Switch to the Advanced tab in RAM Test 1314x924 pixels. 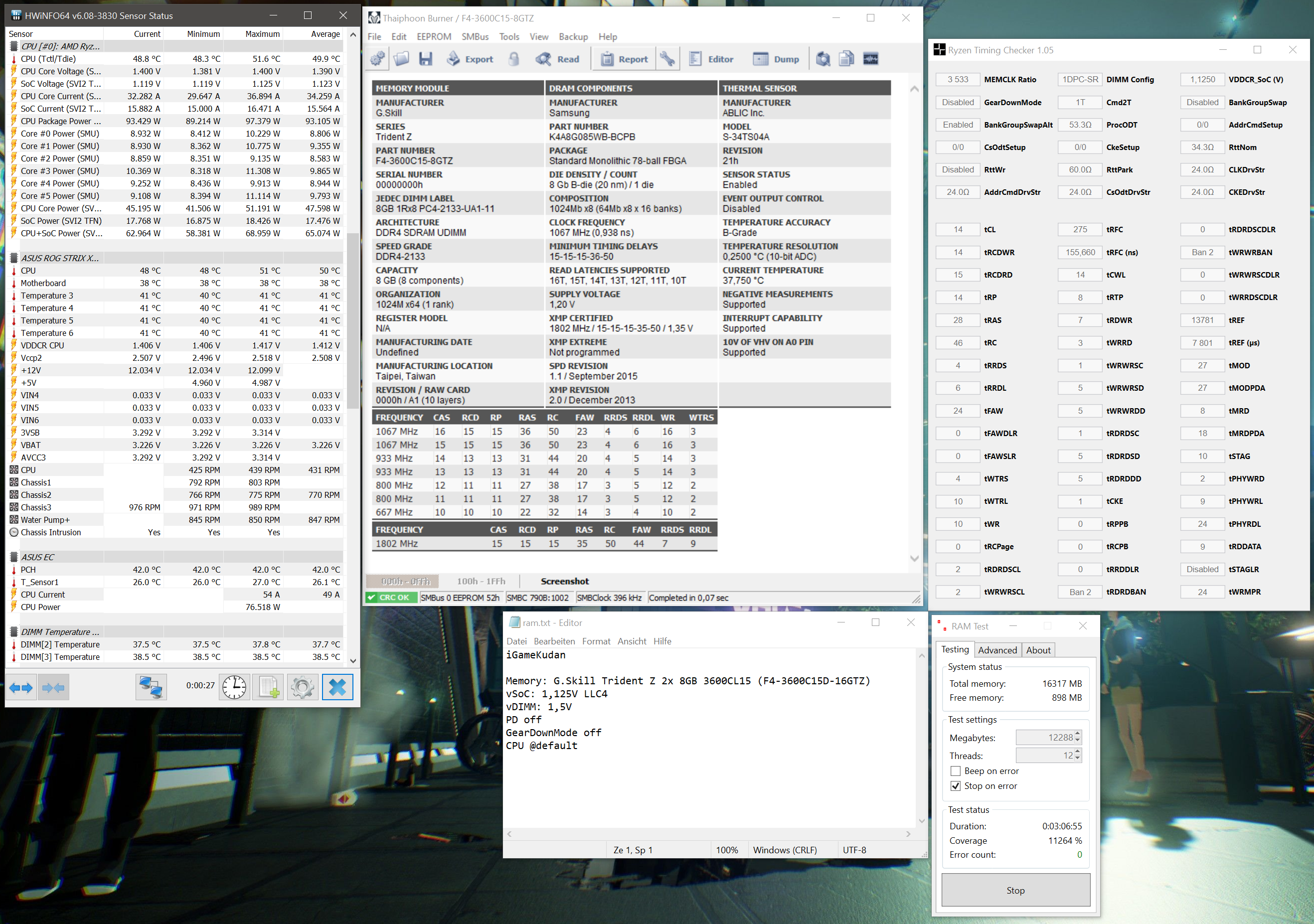(x=997, y=650)
